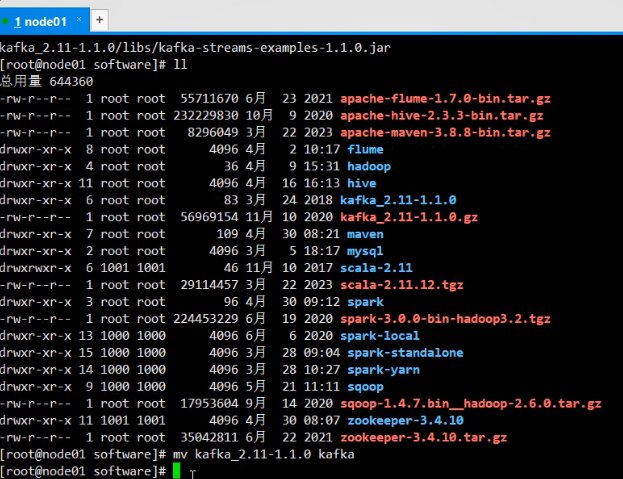The height and width of the screenshot is (479, 623).
Task: Click the file size 8296049
Action: point(213,132)
